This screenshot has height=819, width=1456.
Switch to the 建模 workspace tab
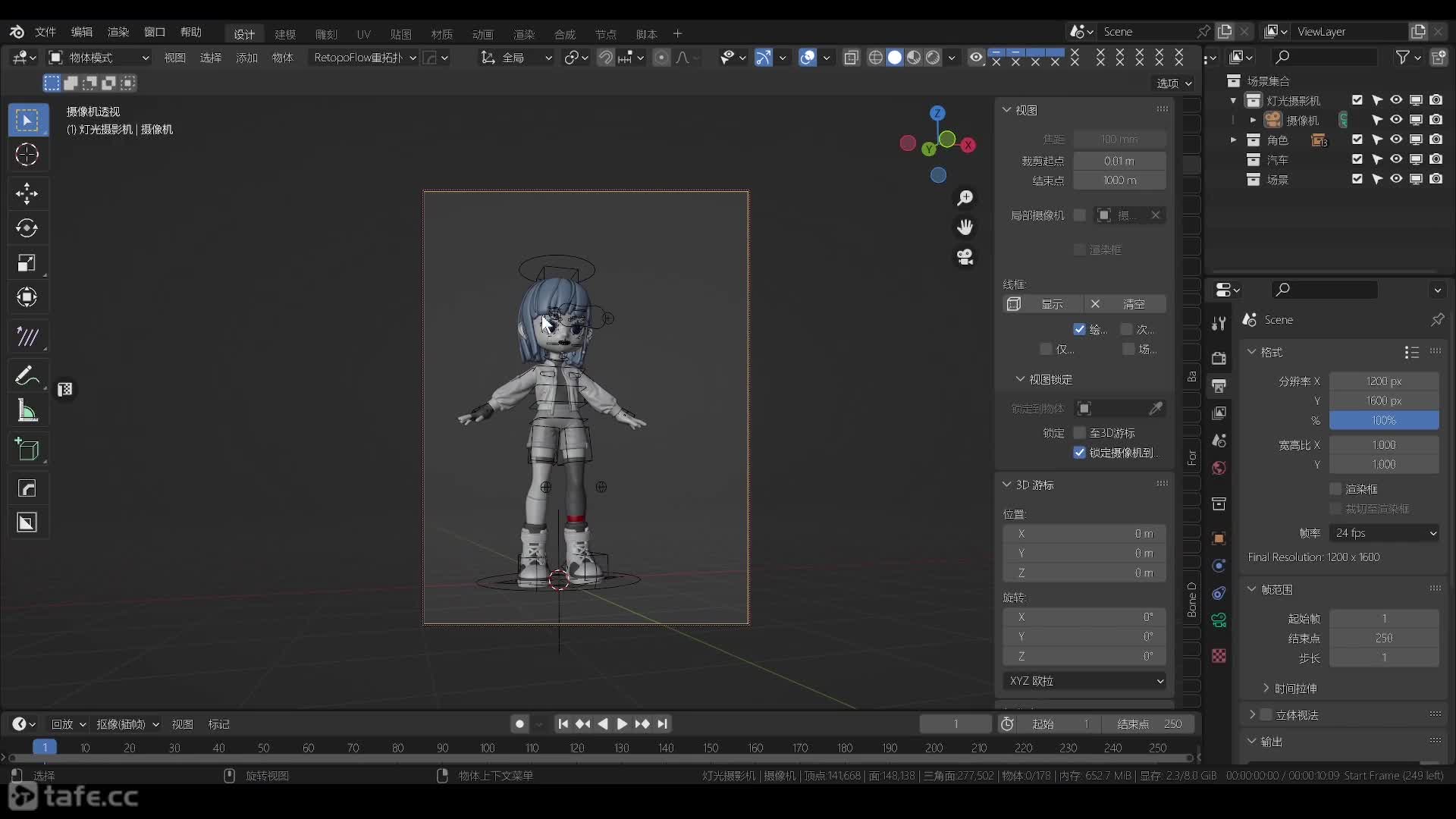click(x=285, y=34)
